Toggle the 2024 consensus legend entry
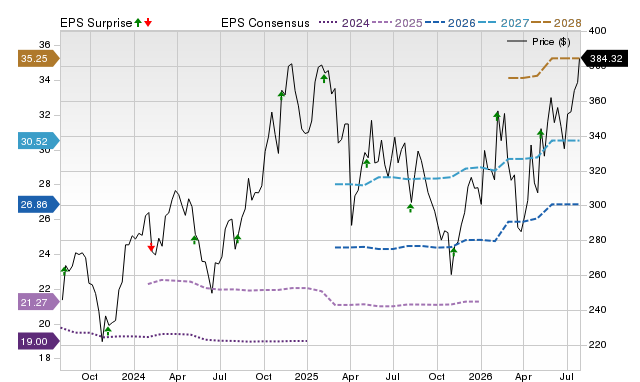This screenshot has width=640, height=382. 344,23
